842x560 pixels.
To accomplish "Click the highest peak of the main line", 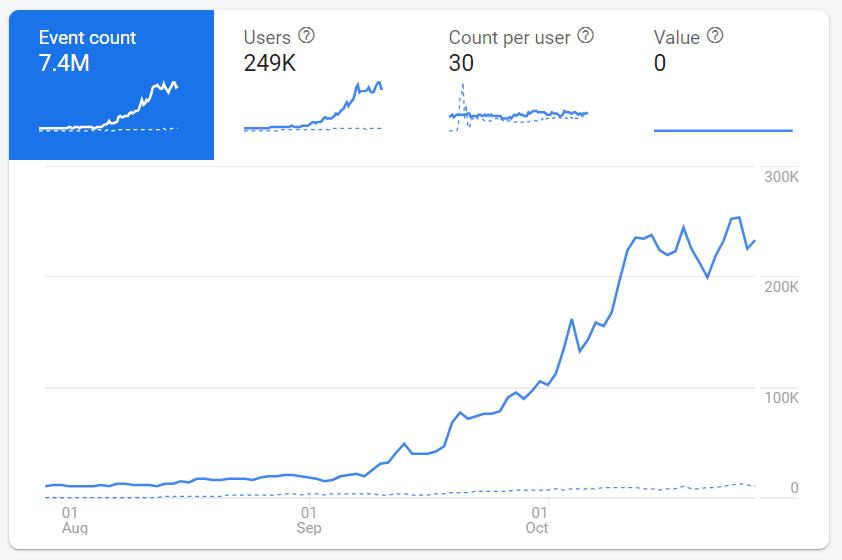I will pos(739,217).
